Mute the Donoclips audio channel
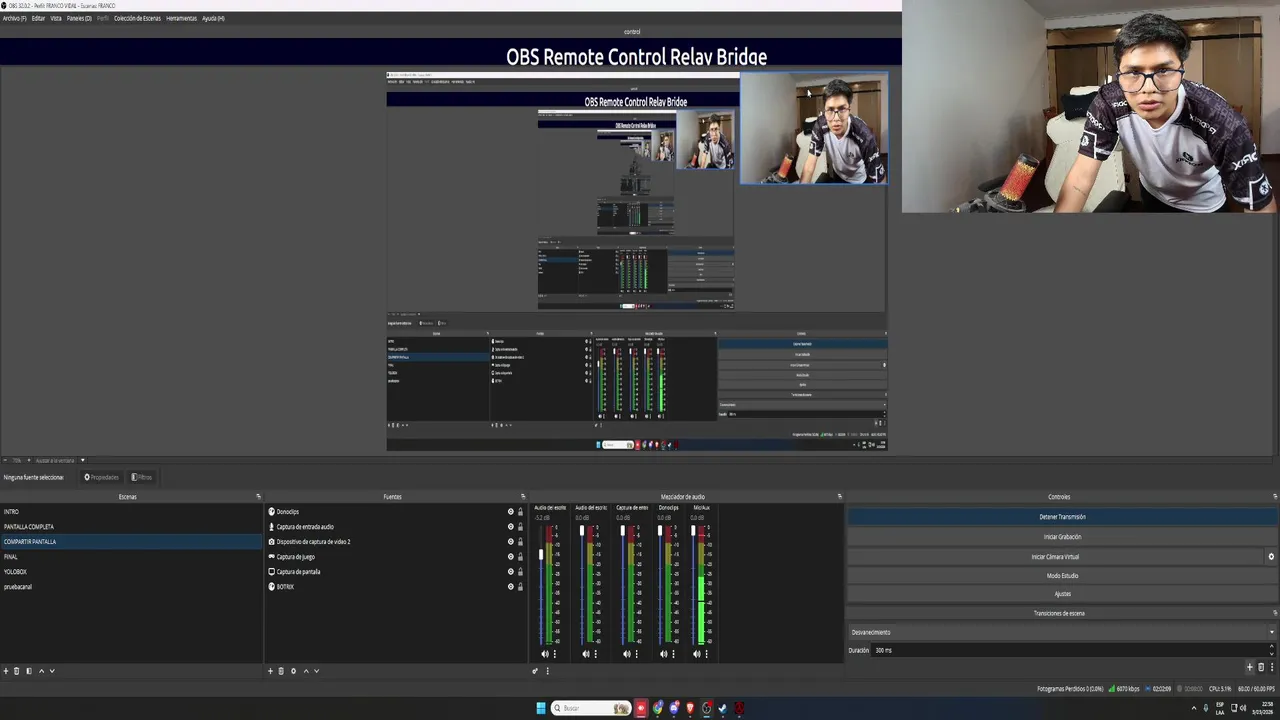Screen dimensions: 1280x720 [x=664, y=654]
